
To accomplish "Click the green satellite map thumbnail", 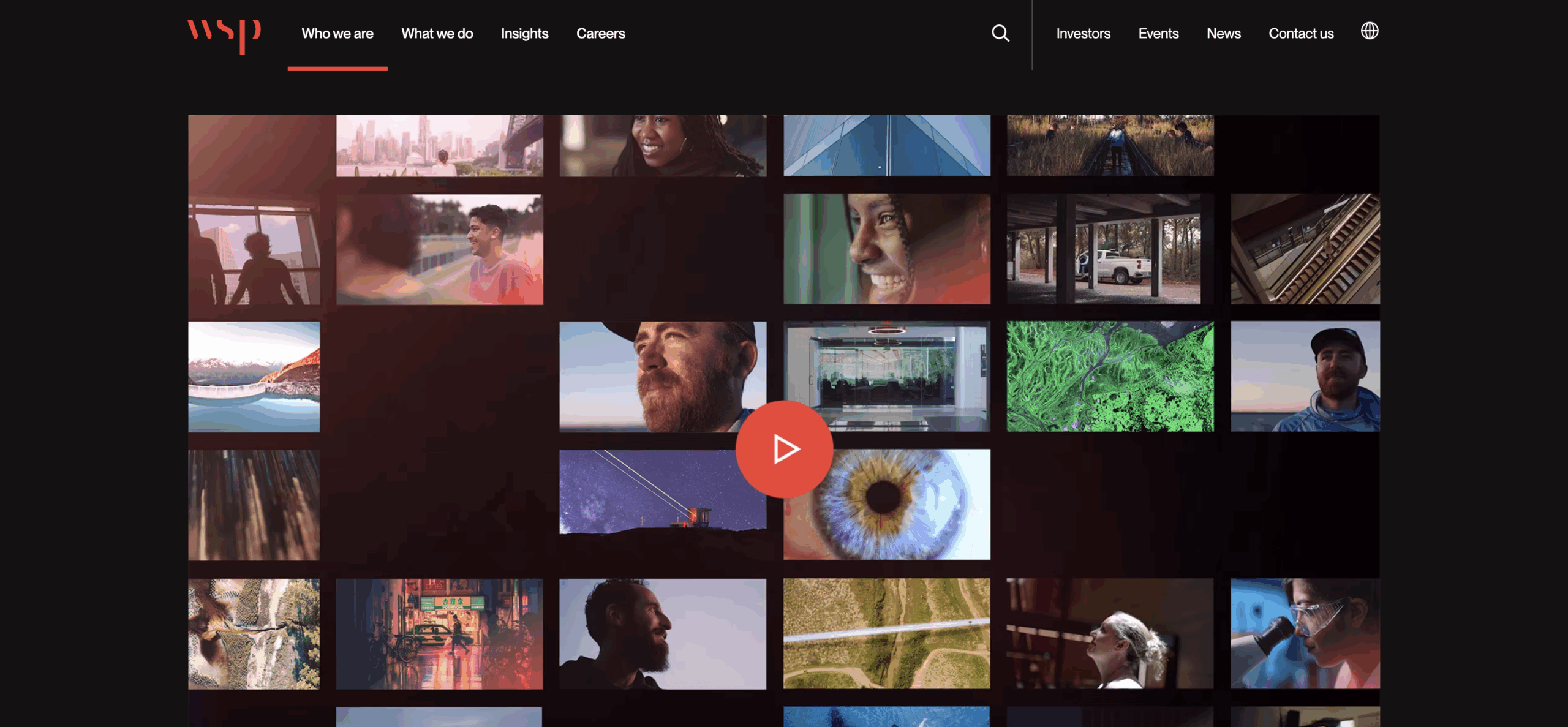I will pyautogui.click(x=1110, y=377).
